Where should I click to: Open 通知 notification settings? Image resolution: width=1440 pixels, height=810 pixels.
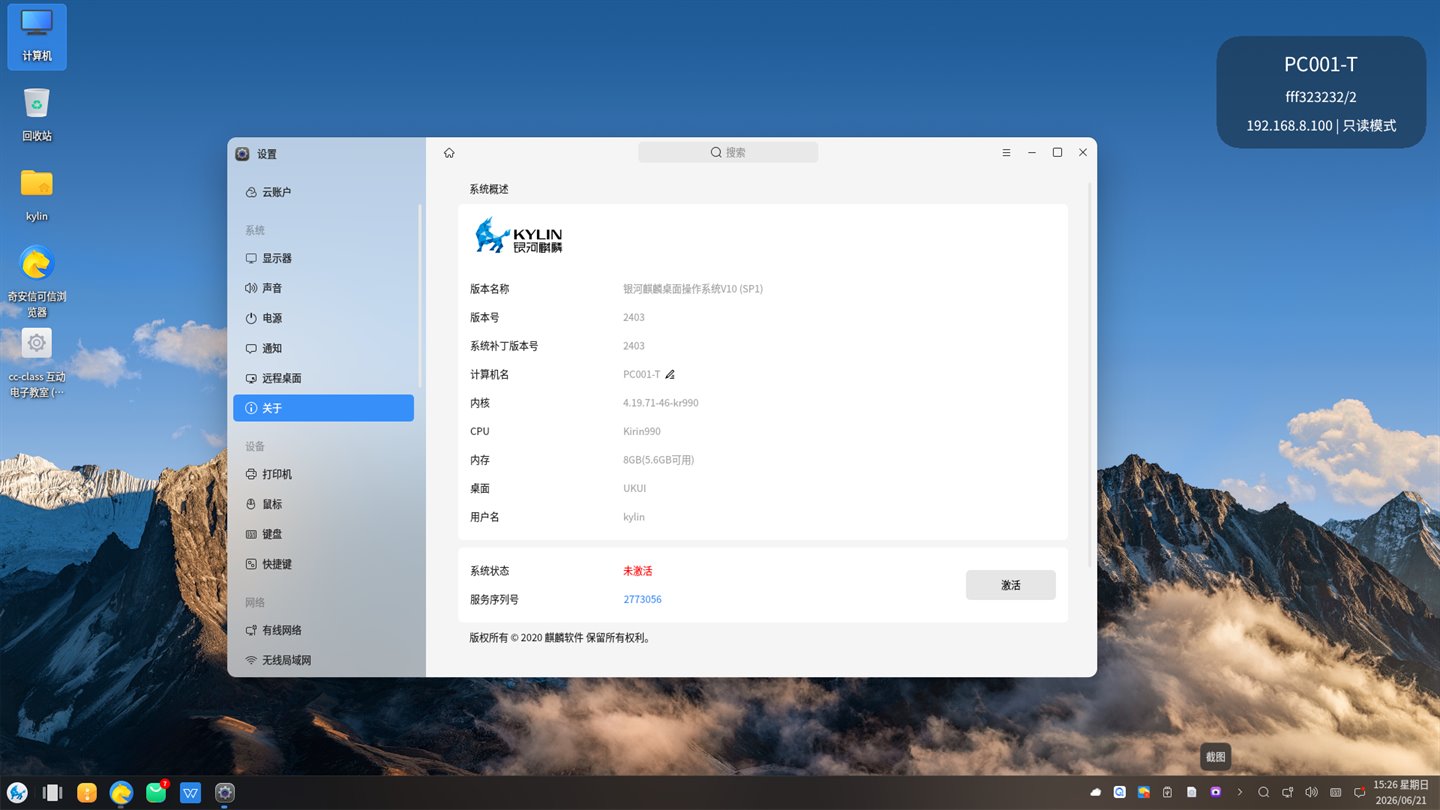click(323, 348)
